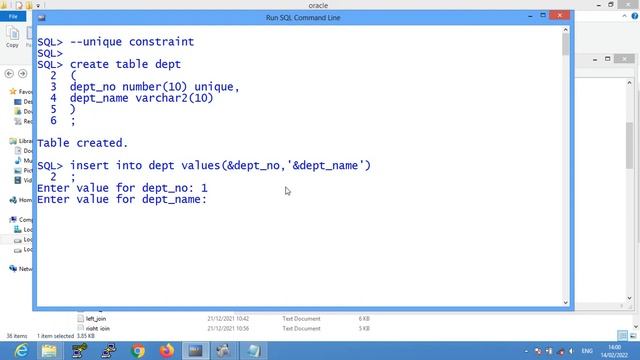Viewport: 640px width, 360px height.
Task: Show hidden tray icons arrow
Action: tap(526, 351)
